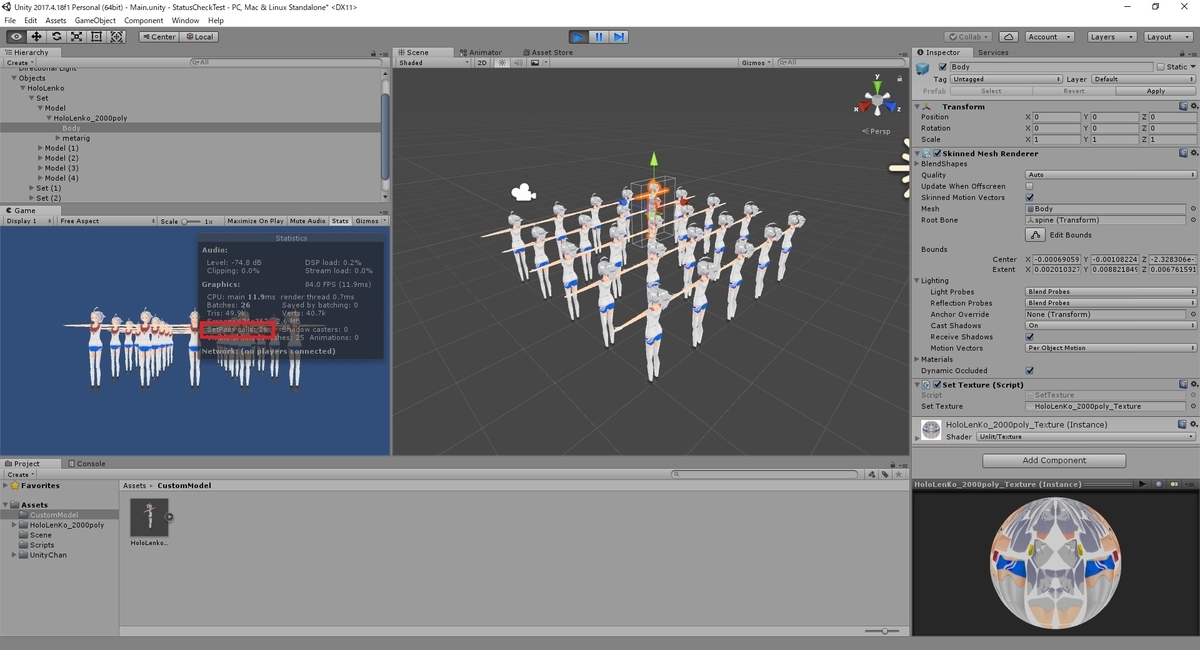The image size is (1200, 650).
Task: Switch to the Animator tab
Action: 481,52
